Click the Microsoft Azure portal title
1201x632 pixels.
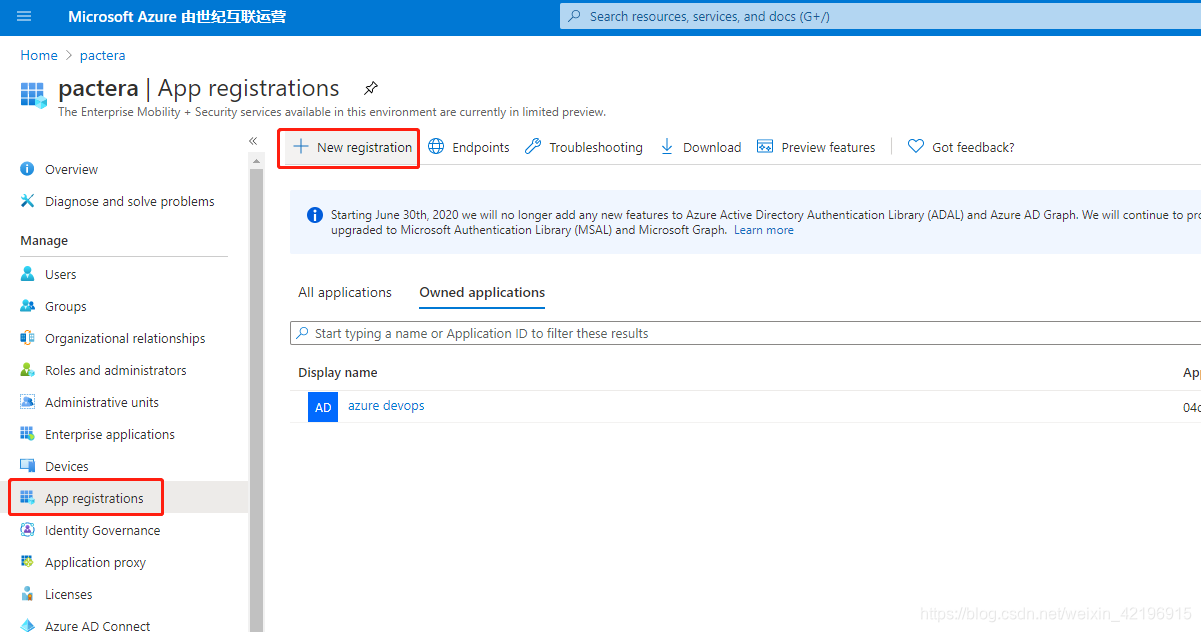point(177,17)
